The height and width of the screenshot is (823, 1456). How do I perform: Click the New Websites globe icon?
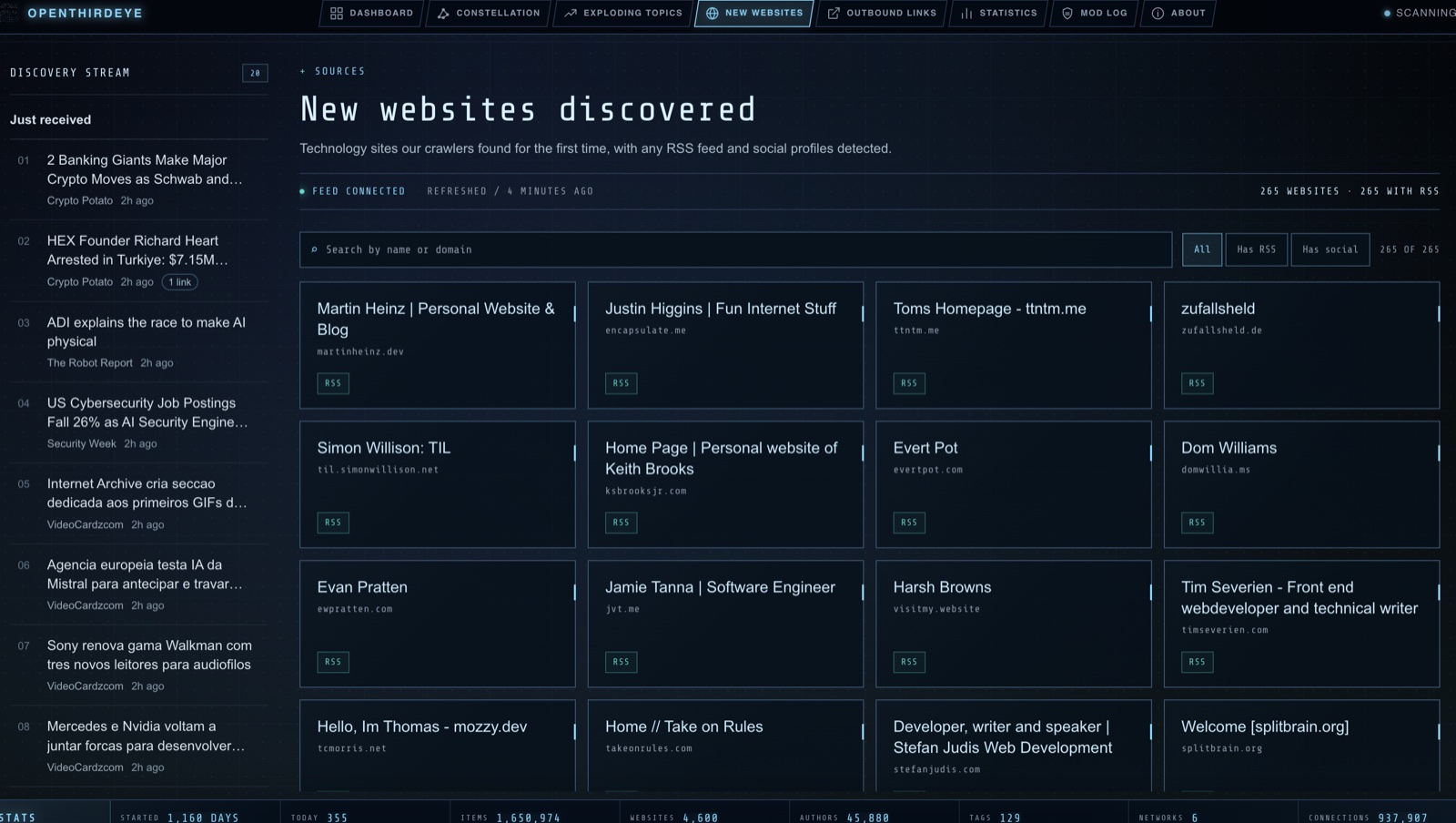pos(712,13)
